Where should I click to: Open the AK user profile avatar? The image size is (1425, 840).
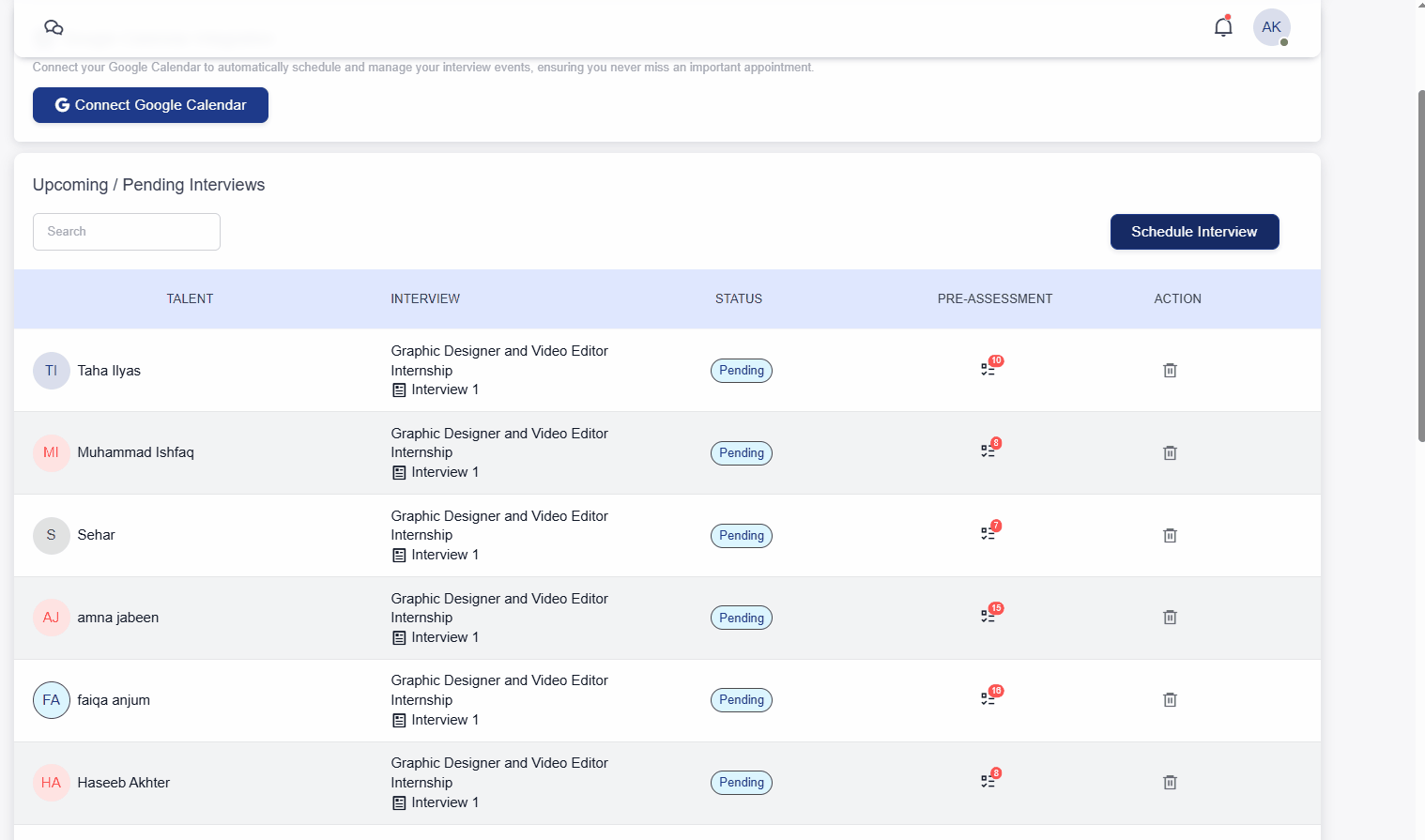coord(1271,27)
